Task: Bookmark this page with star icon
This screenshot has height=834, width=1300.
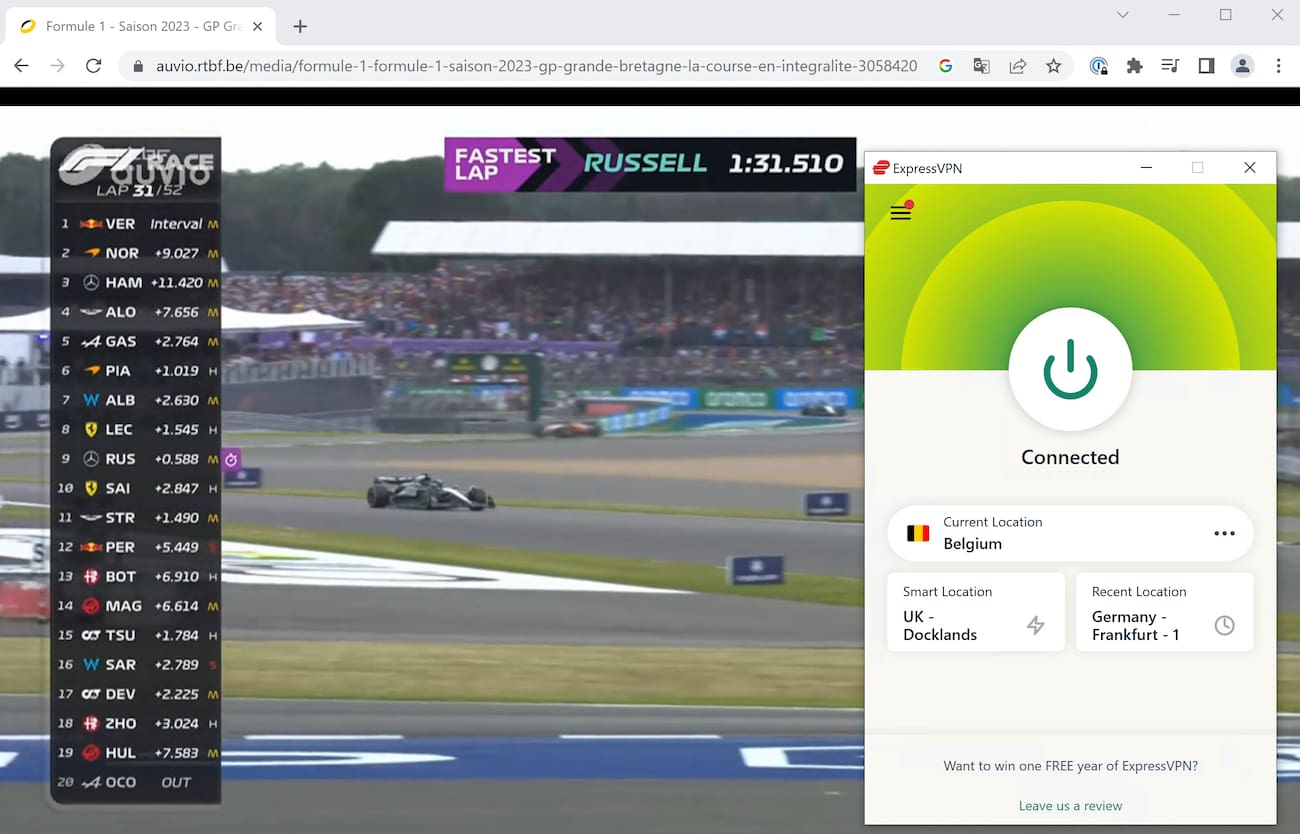Action: 1053,66
